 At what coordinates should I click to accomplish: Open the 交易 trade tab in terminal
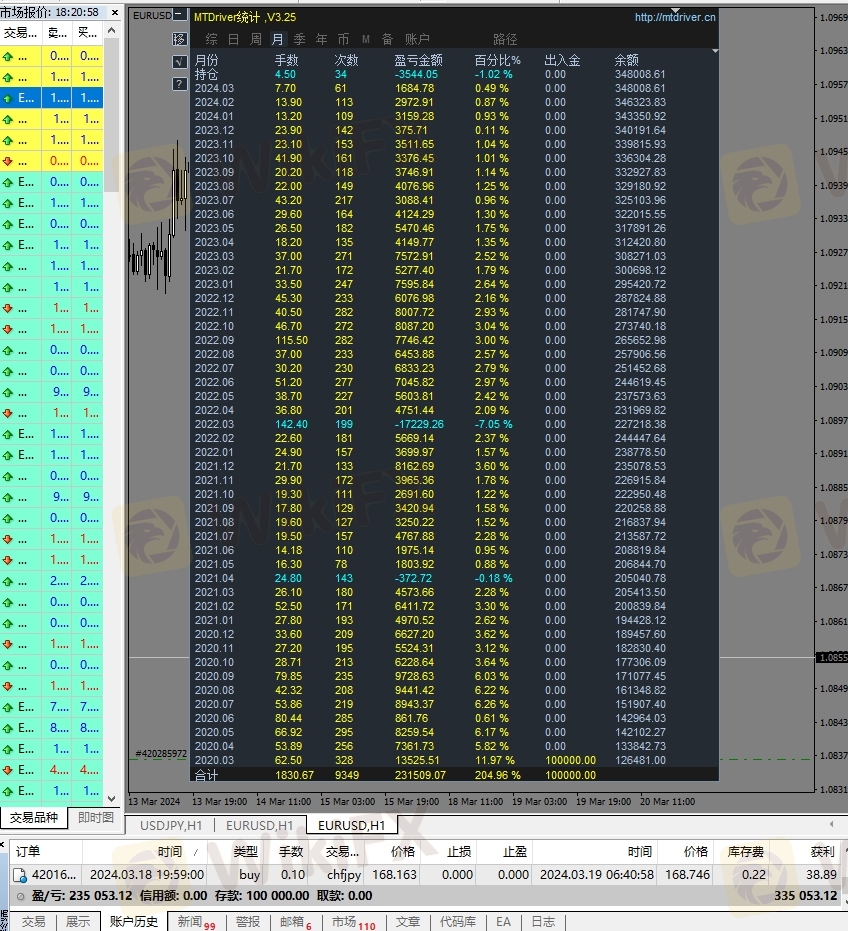(x=34, y=922)
